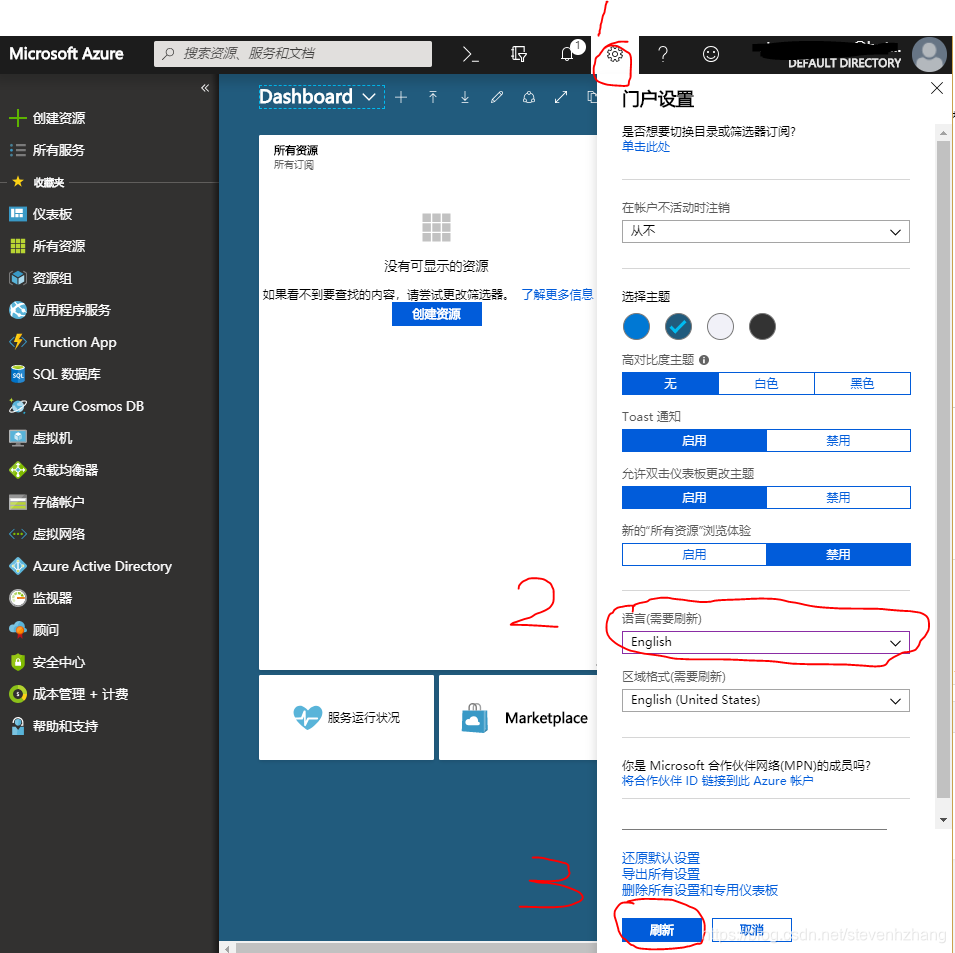Open the 服务运行状况 tile
The height and width of the screenshot is (953, 955).
pyautogui.click(x=347, y=717)
